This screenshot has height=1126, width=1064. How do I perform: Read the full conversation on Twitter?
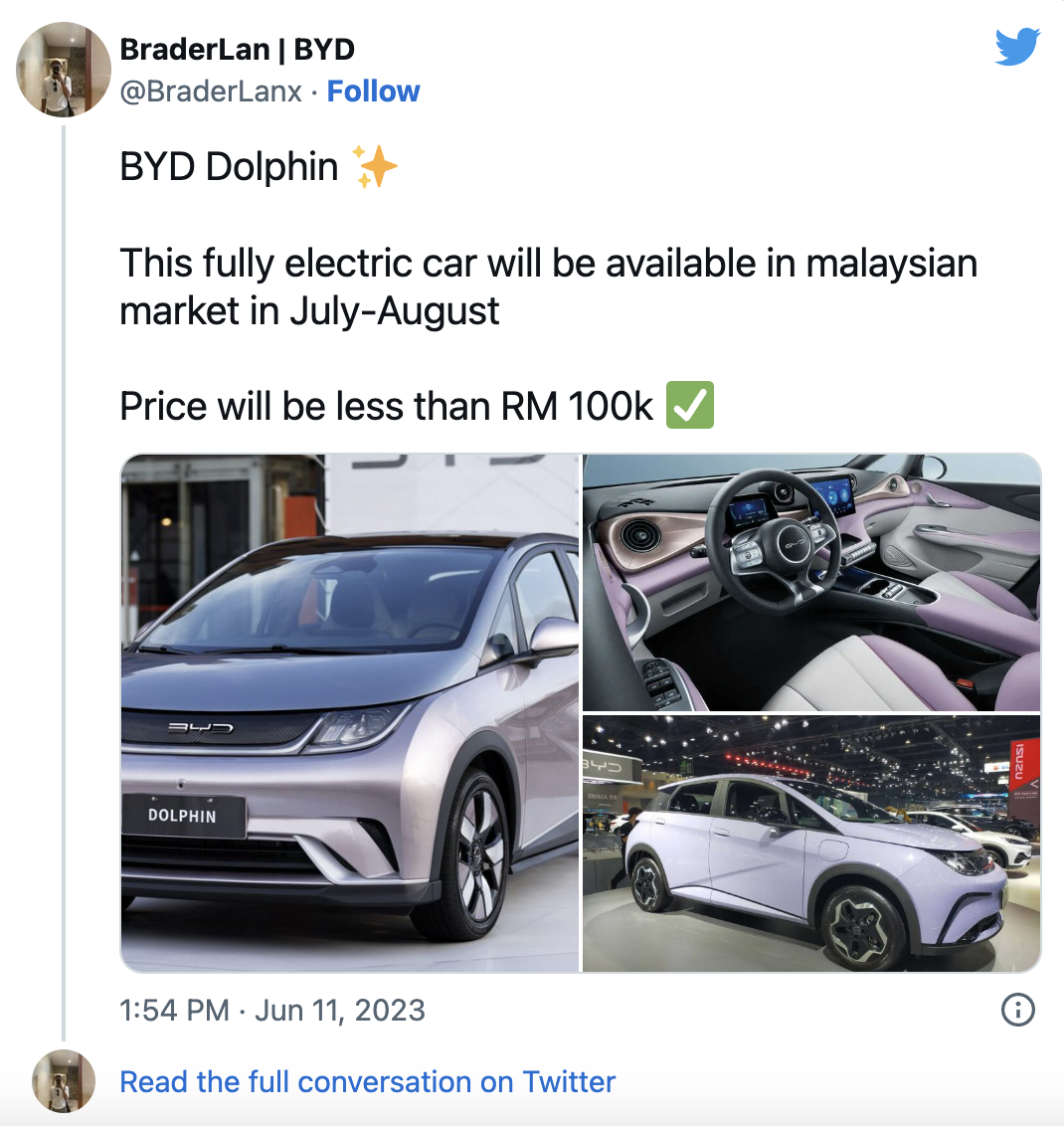pyautogui.click(x=368, y=1081)
